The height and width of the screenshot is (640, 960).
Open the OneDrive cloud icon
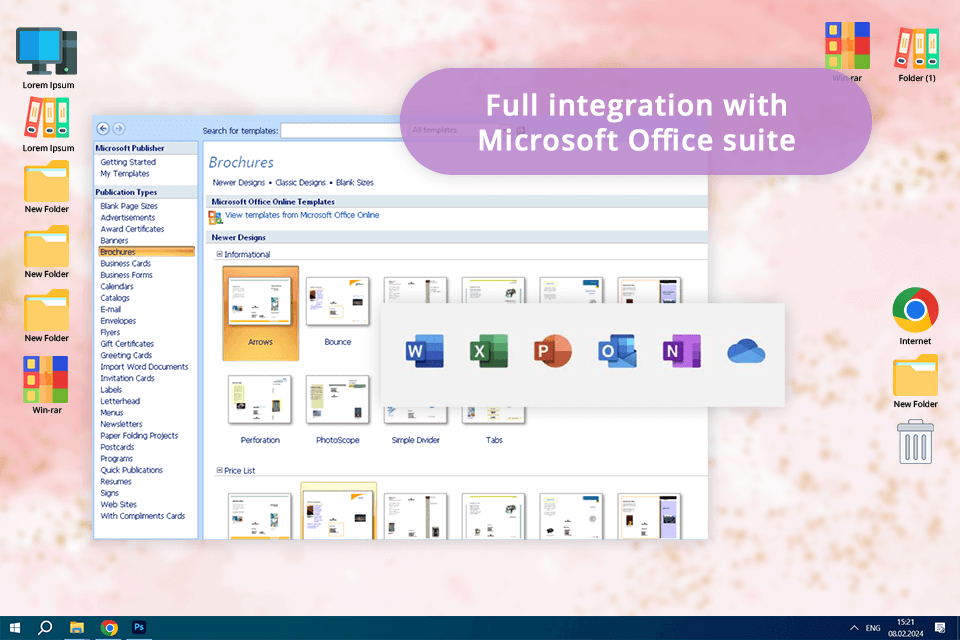tap(746, 352)
